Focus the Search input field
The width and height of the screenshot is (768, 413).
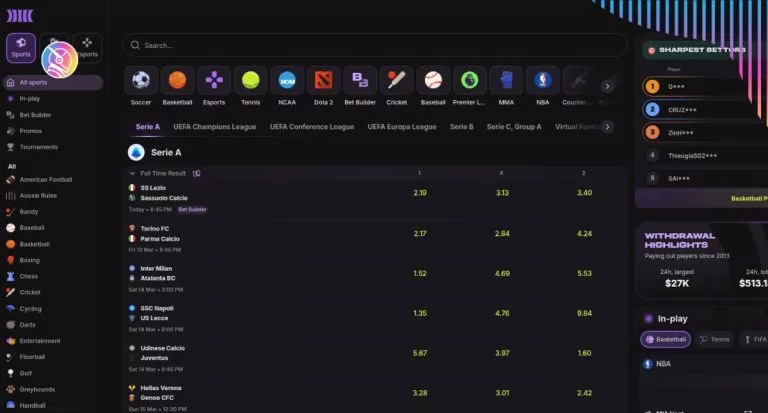375,45
